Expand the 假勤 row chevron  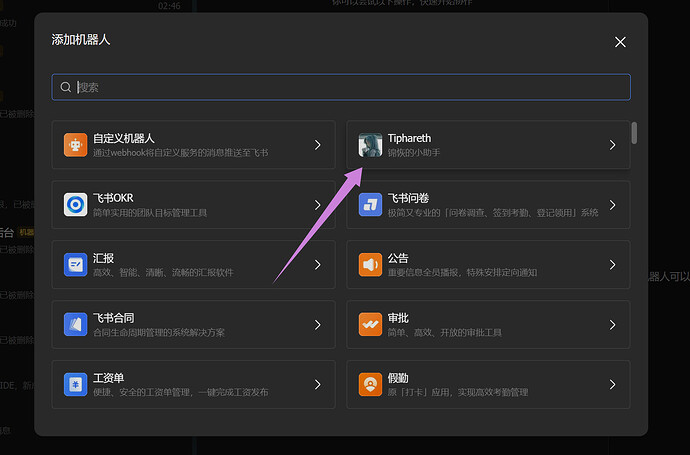click(613, 384)
